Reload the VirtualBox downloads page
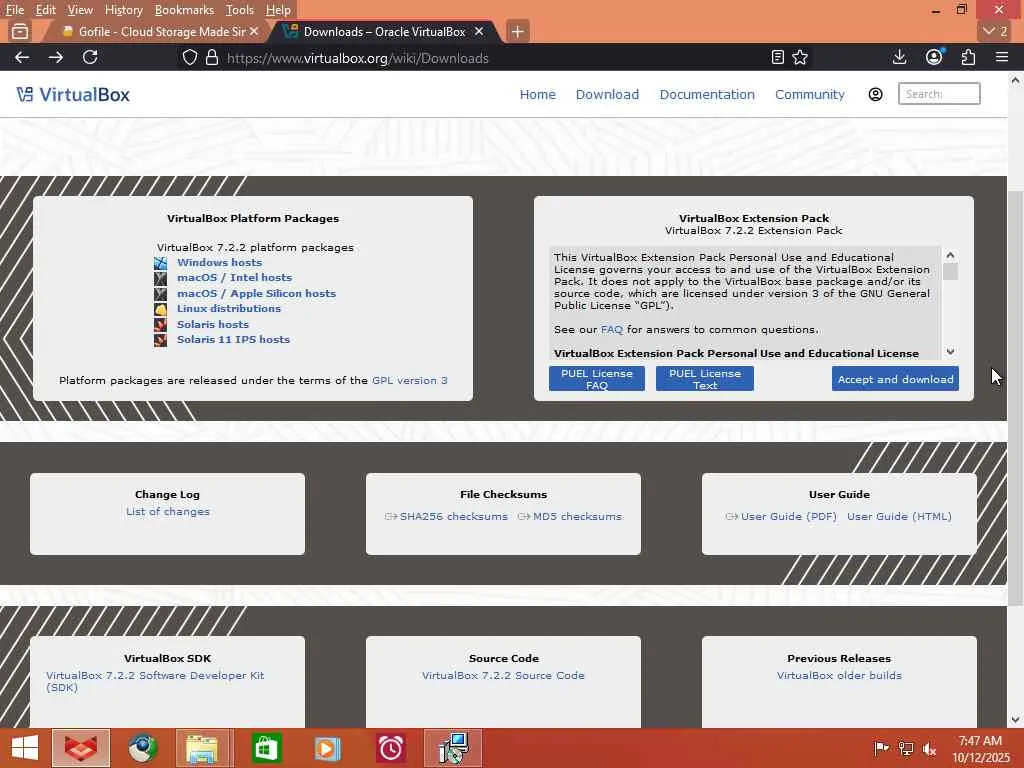The height and width of the screenshot is (768, 1024). (x=90, y=57)
